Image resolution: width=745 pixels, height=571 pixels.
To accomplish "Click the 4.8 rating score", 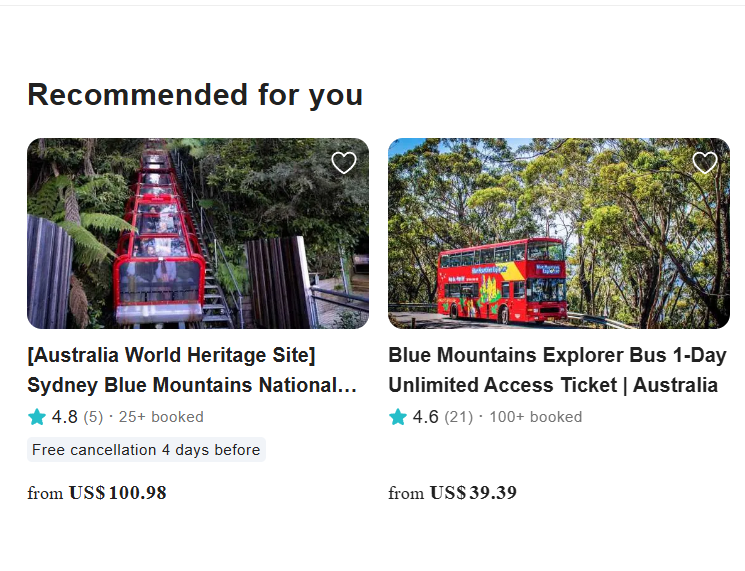I will click(x=65, y=417).
